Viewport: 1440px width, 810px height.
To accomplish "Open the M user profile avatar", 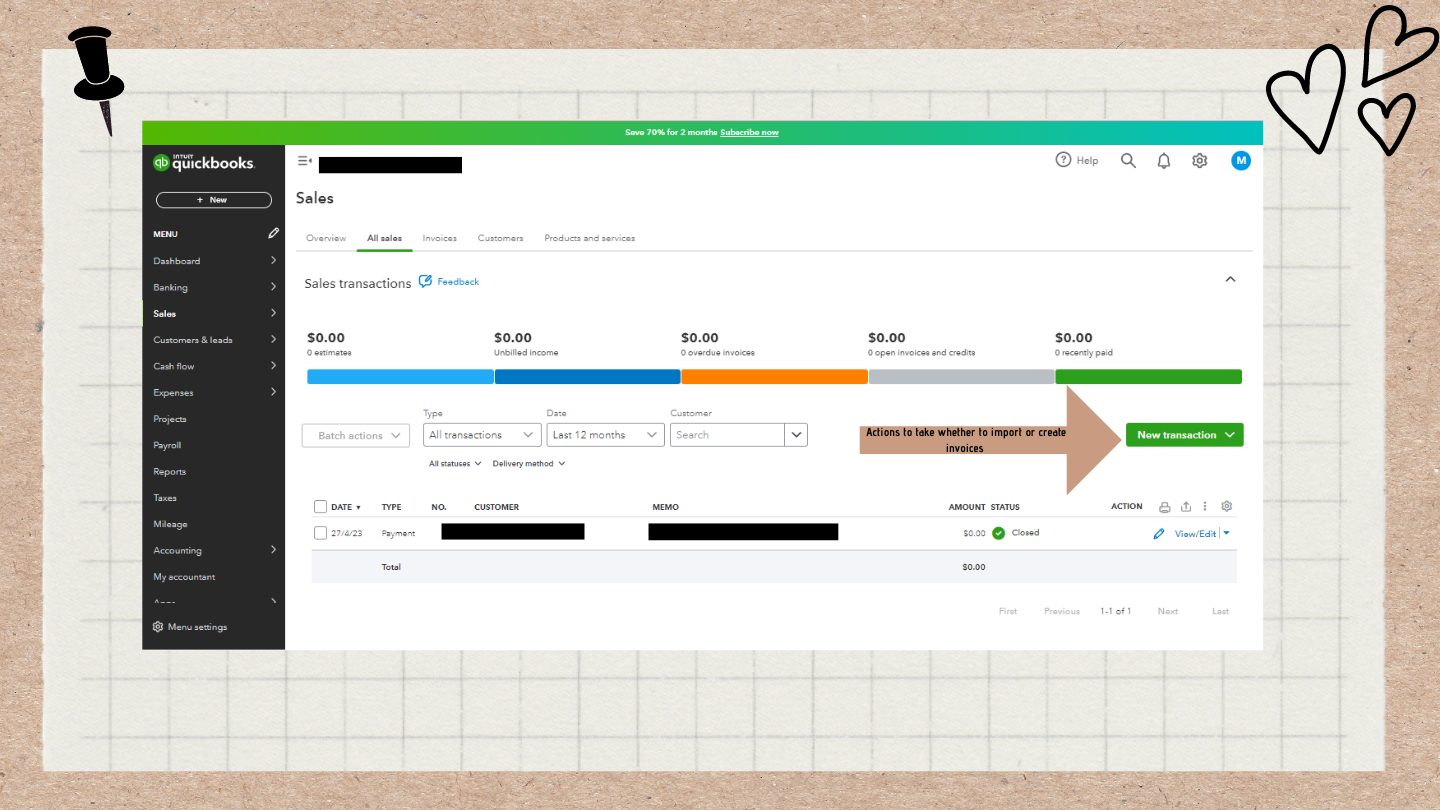I will tap(1241, 160).
